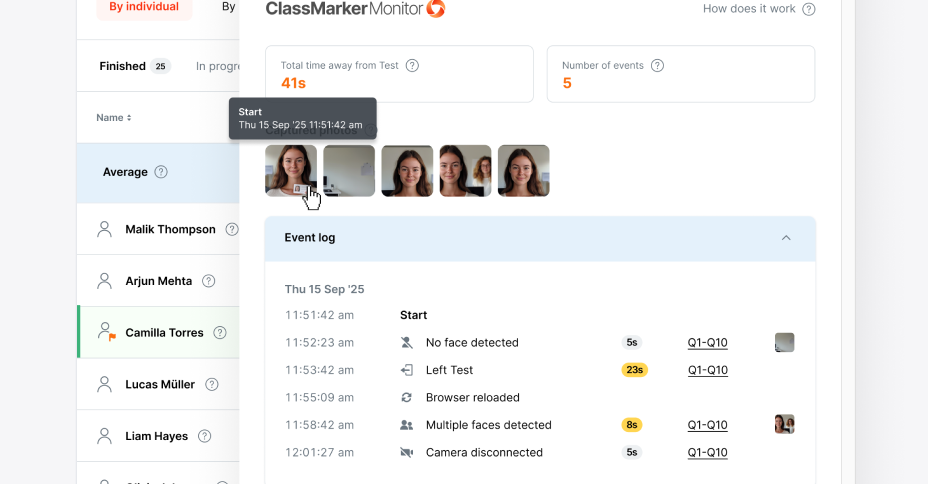
Task: Click the ClassMarker Monitor logo
Action: point(355,9)
